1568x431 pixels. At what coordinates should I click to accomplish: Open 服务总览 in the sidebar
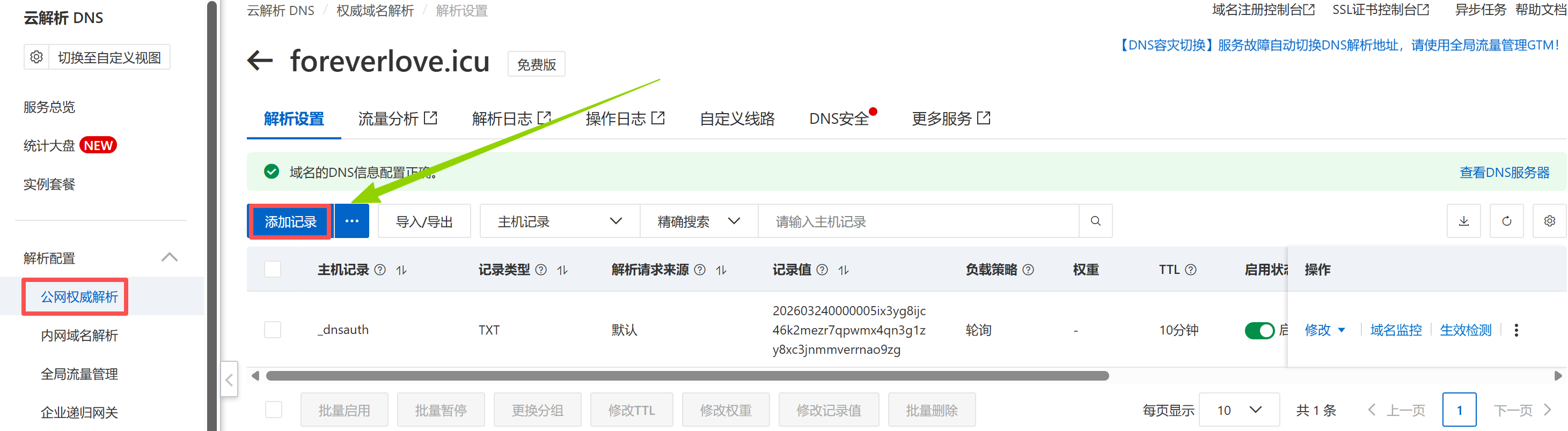49,107
